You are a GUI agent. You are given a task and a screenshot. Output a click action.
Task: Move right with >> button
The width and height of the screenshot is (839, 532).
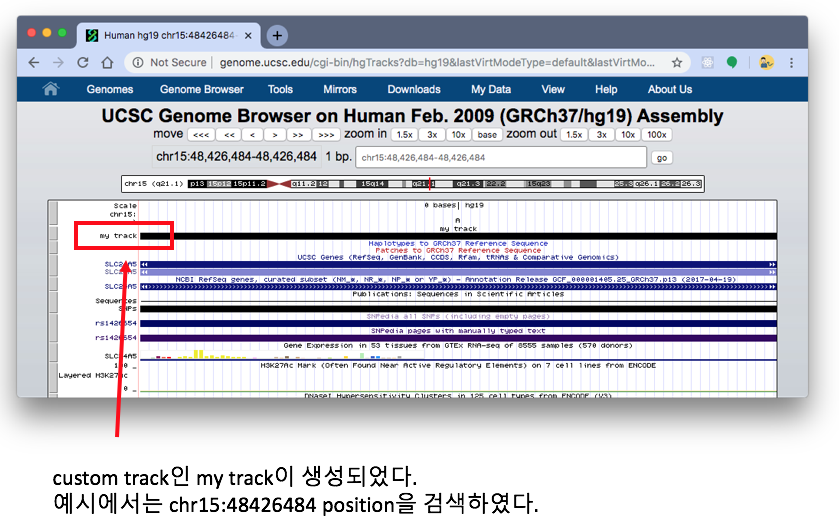click(298, 135)
